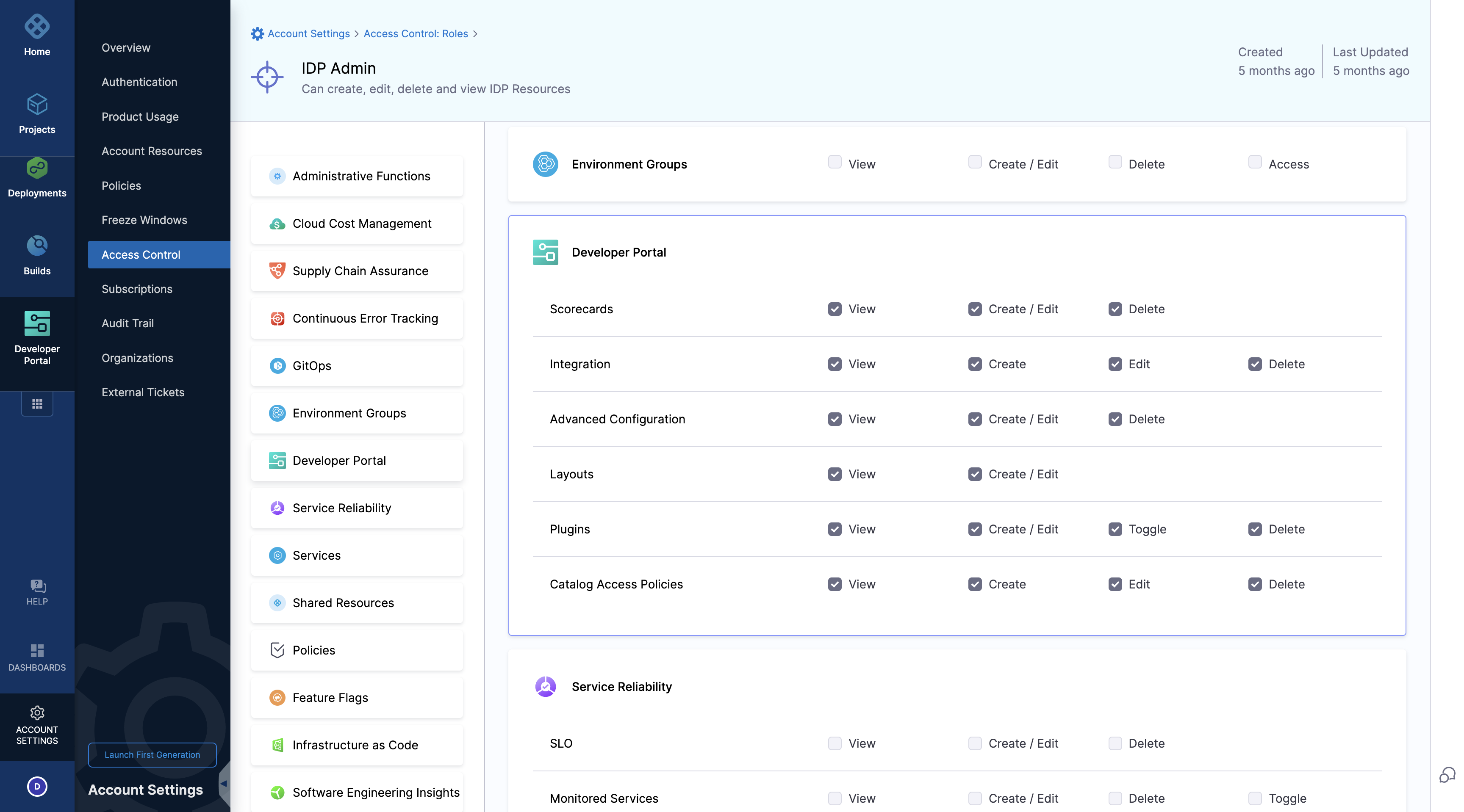Open the Home module icon
1464x812 pixels.
37,27
